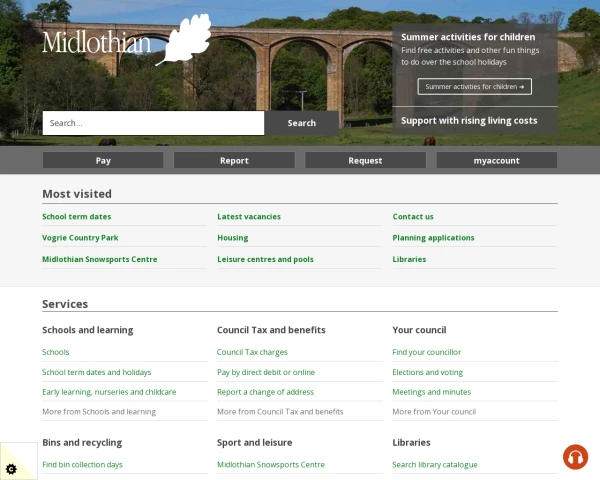600x480 pixels.
Task: Open the Your council heading
Action: 419,330
